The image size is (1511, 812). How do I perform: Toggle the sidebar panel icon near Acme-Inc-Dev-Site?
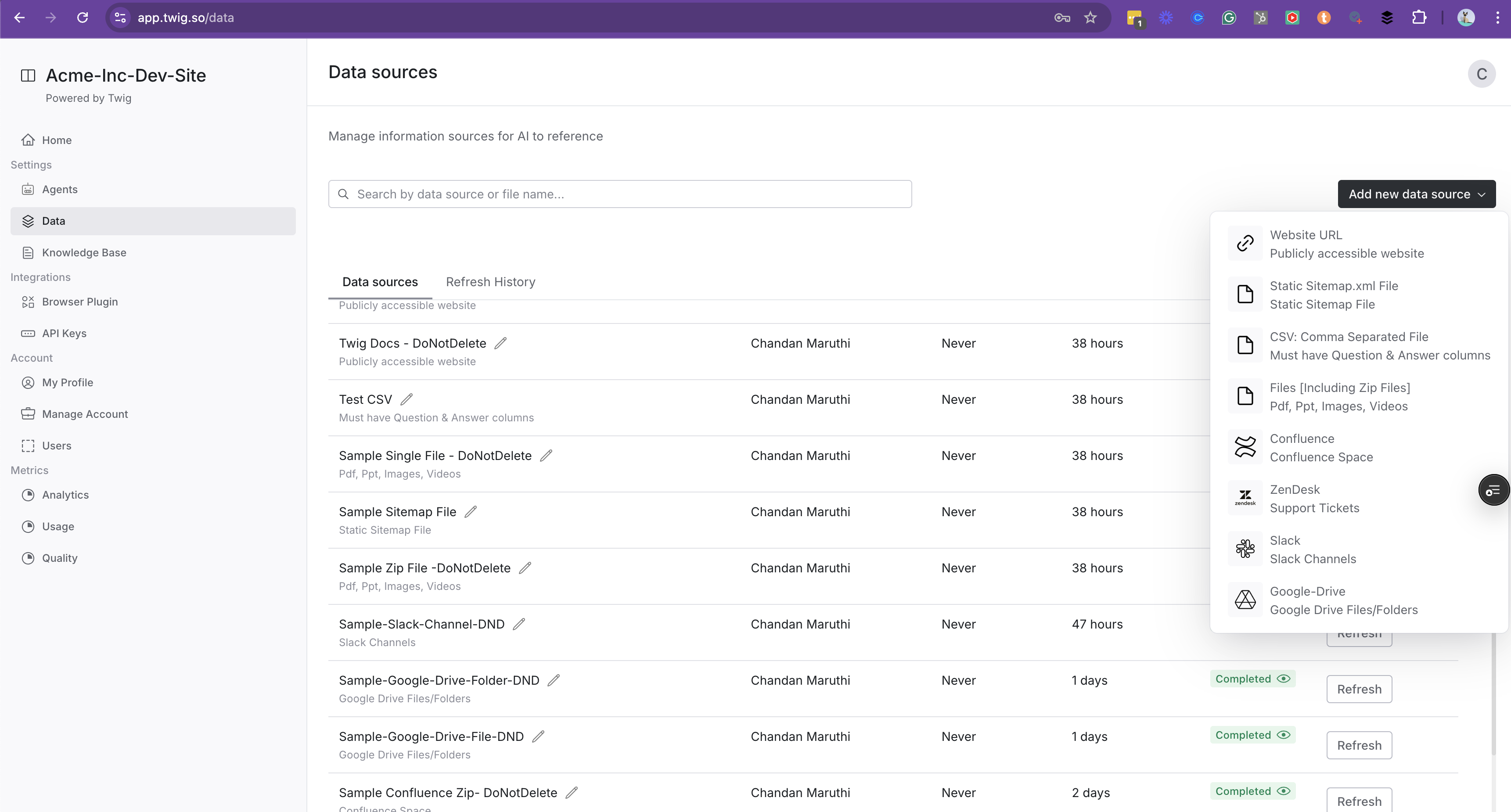point(28,75)
